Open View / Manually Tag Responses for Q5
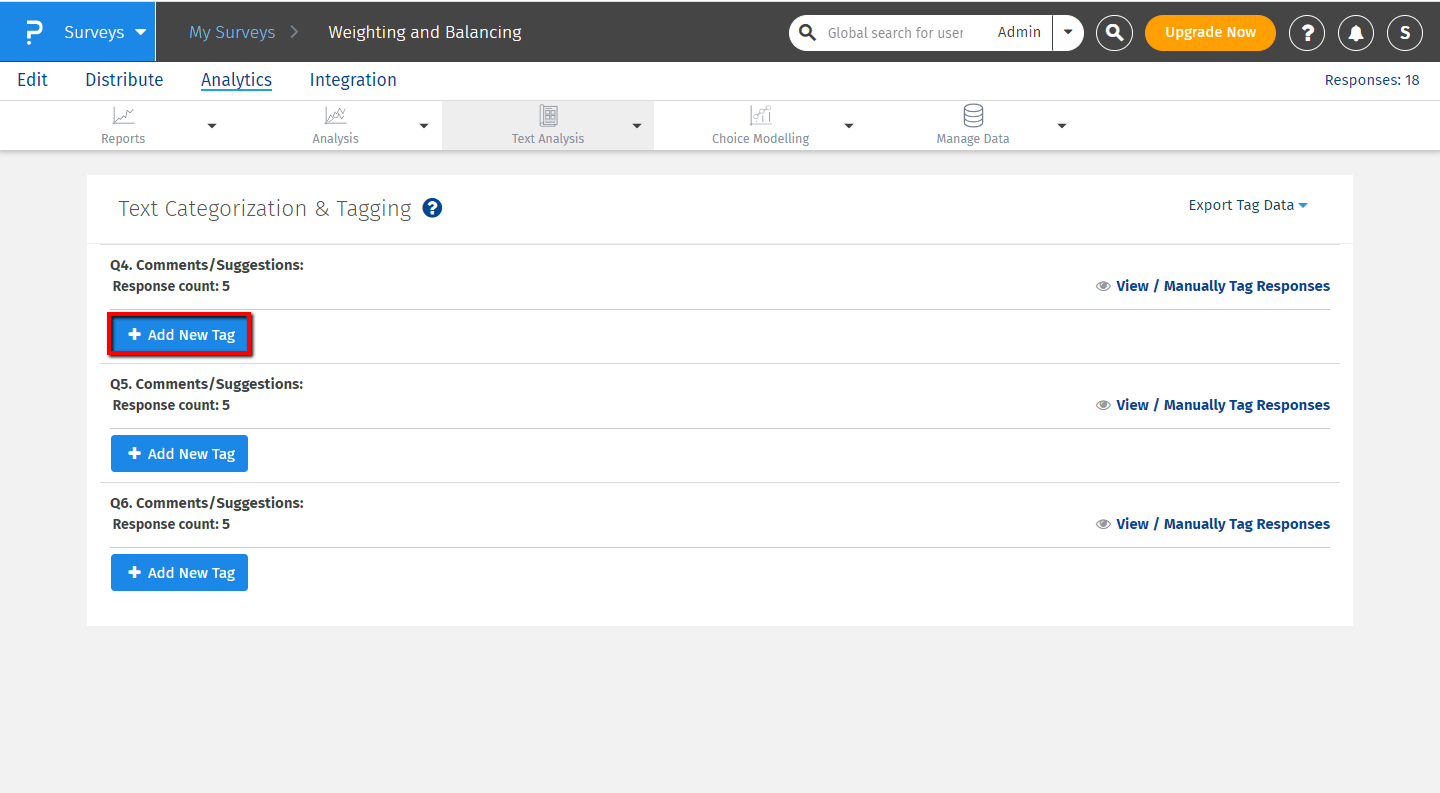The height and width of the screenshot is (793, 1440). click(x=1222, y=405)
